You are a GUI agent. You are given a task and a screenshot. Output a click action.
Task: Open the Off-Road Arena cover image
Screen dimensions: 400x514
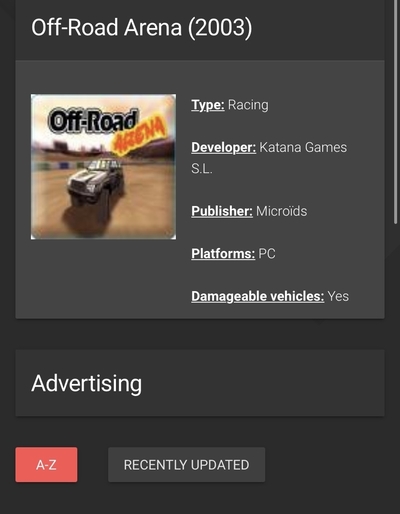click(x=103, y=167)
